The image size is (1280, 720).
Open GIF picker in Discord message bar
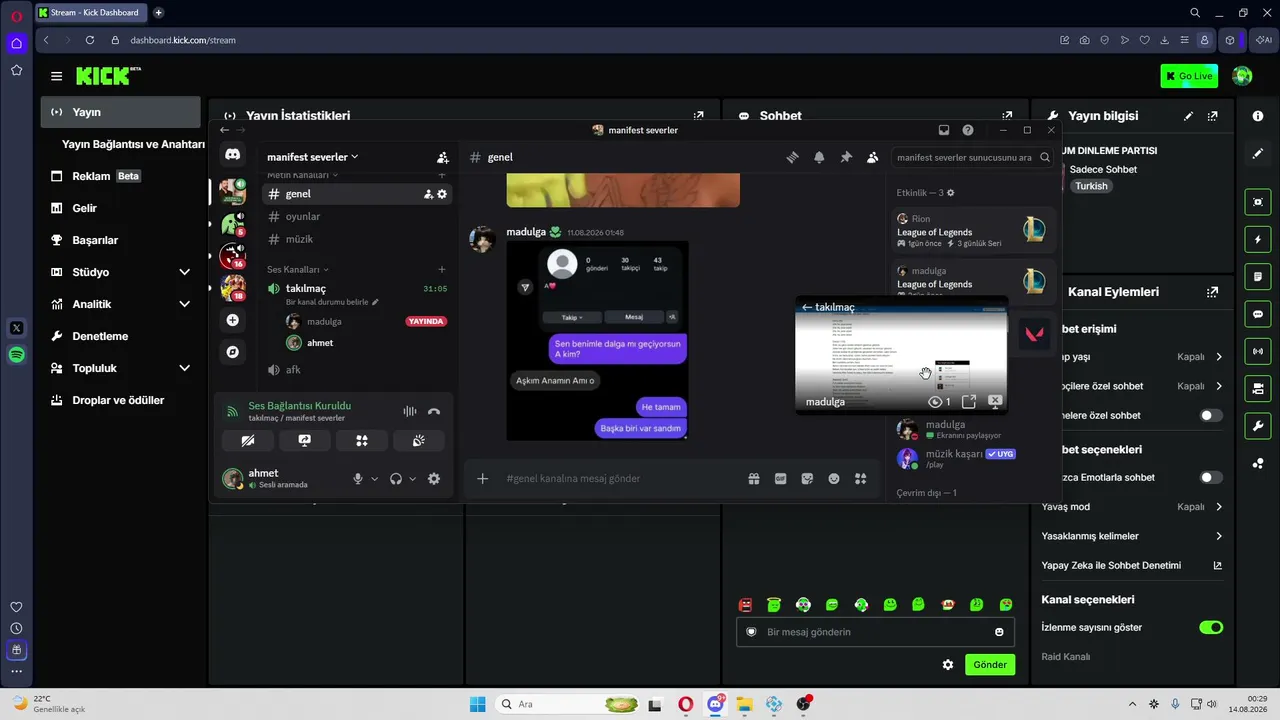tap(781, 479)
